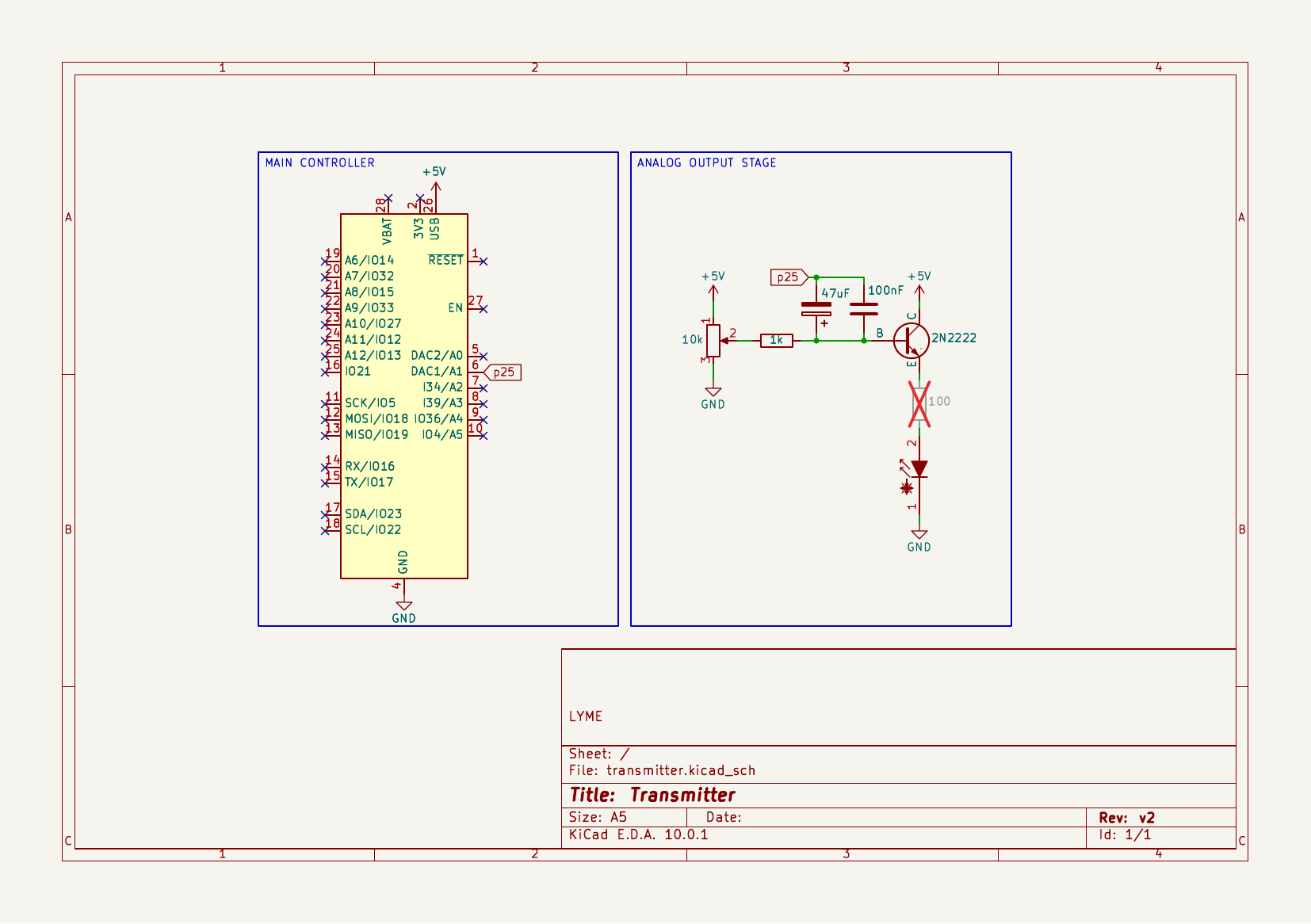
Task: Click the IO36/A4 pin name
Action: 438,419
